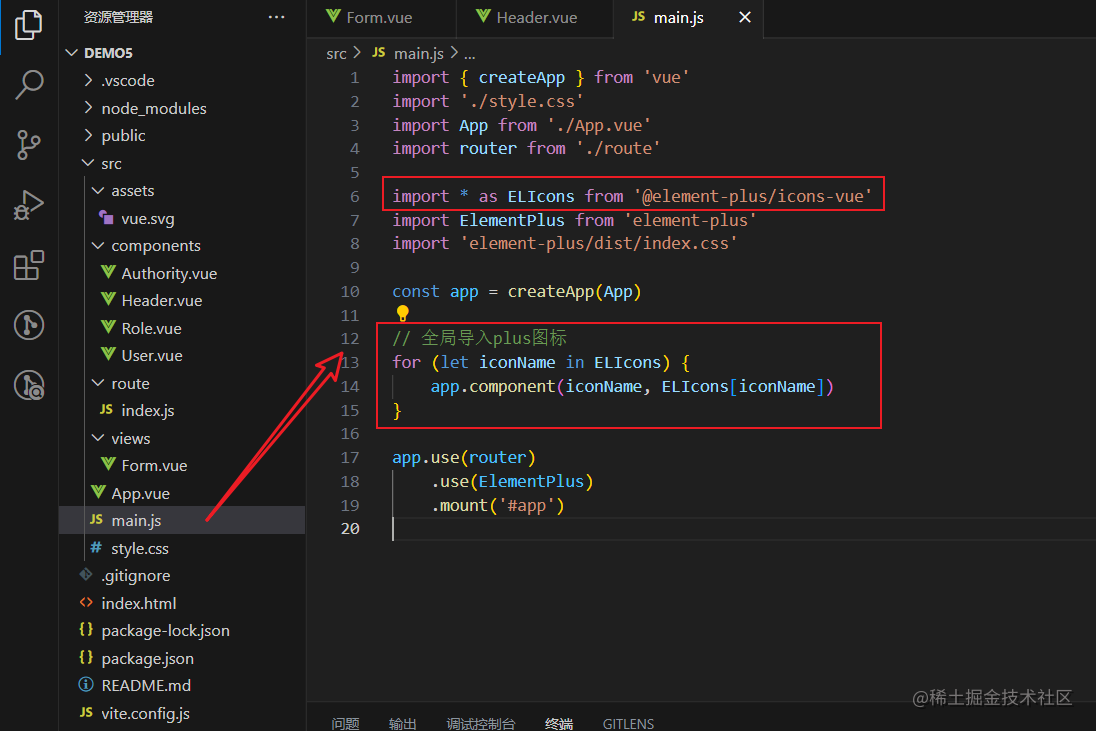Click '@element-plus/icons-vue' import string
Image resolution: width=1096 pixels, height=731 pixels.
point(753,196)
